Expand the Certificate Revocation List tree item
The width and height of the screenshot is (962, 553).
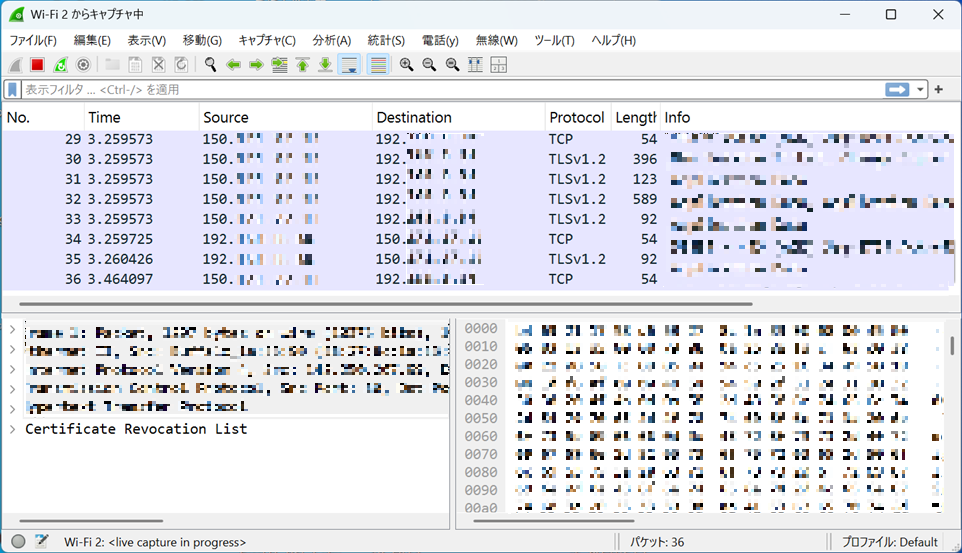(x=12, y=429)
